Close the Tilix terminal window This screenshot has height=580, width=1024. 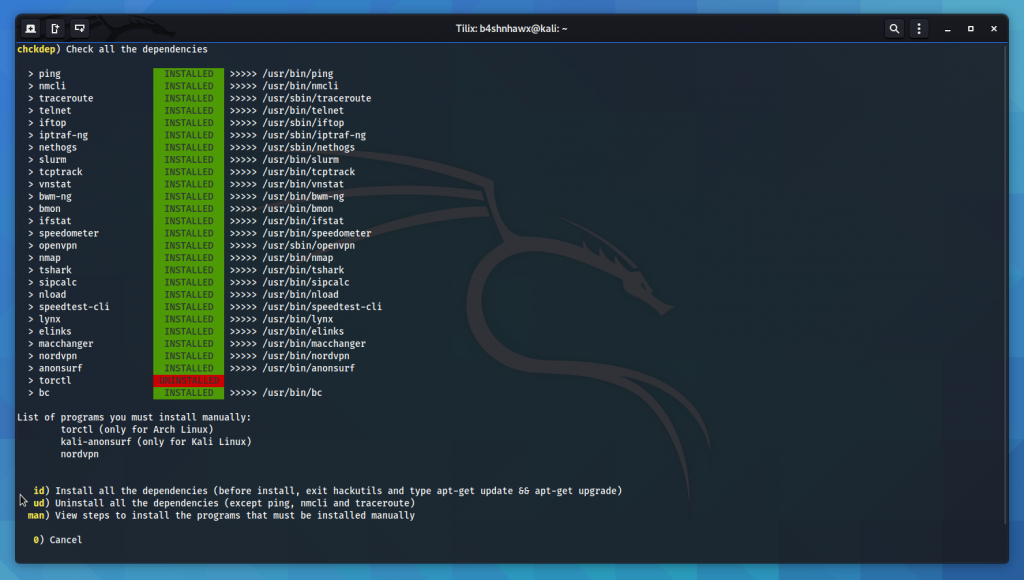pyautogui.click(x=994, y=29)
